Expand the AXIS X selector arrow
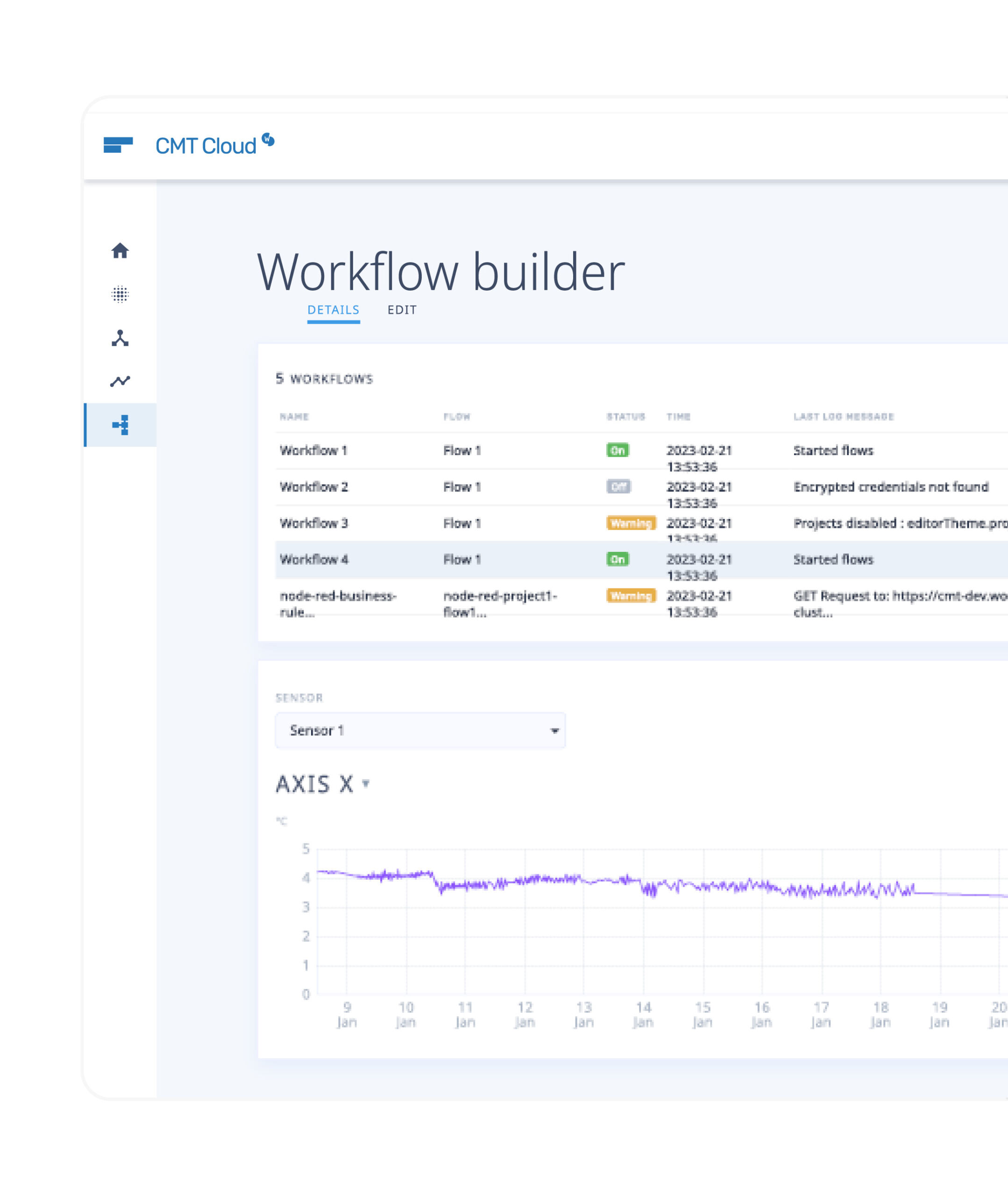This screenshot has height=1196, width=1008. pyautogui.click(x=366, y=784)
